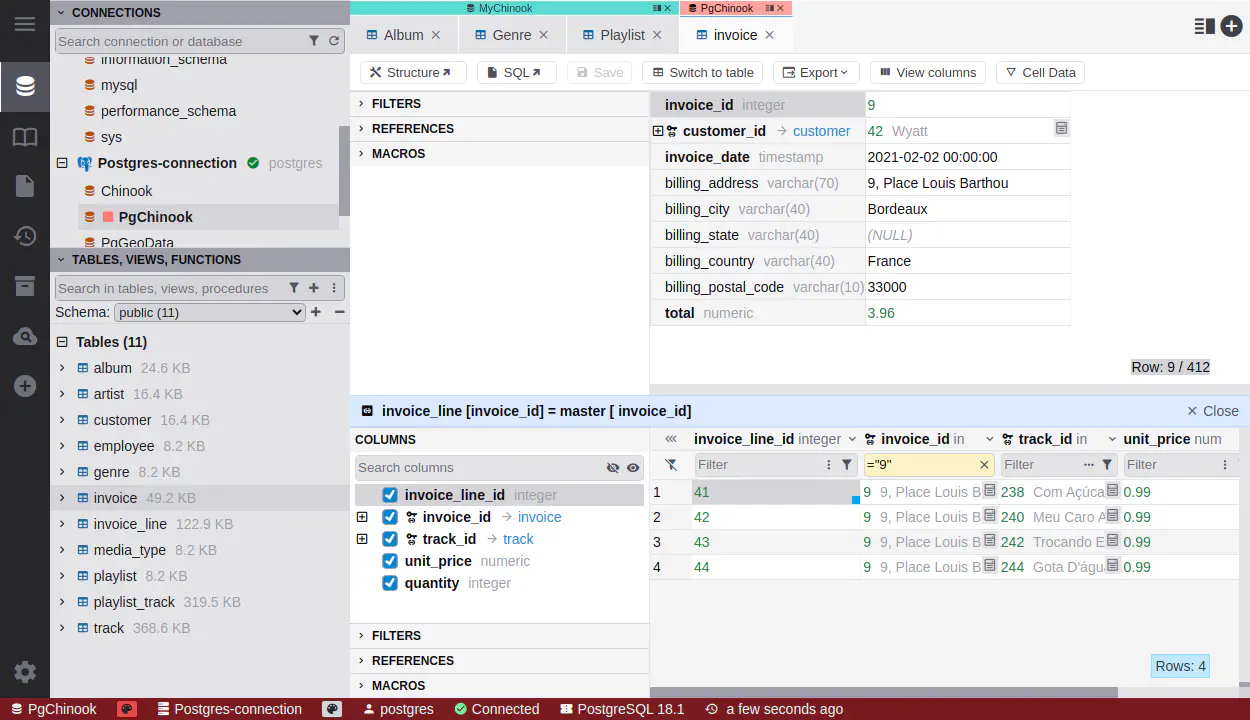Click the PgChinook red color square
This screenshot has height=720, width=1250.
point(109,217)
